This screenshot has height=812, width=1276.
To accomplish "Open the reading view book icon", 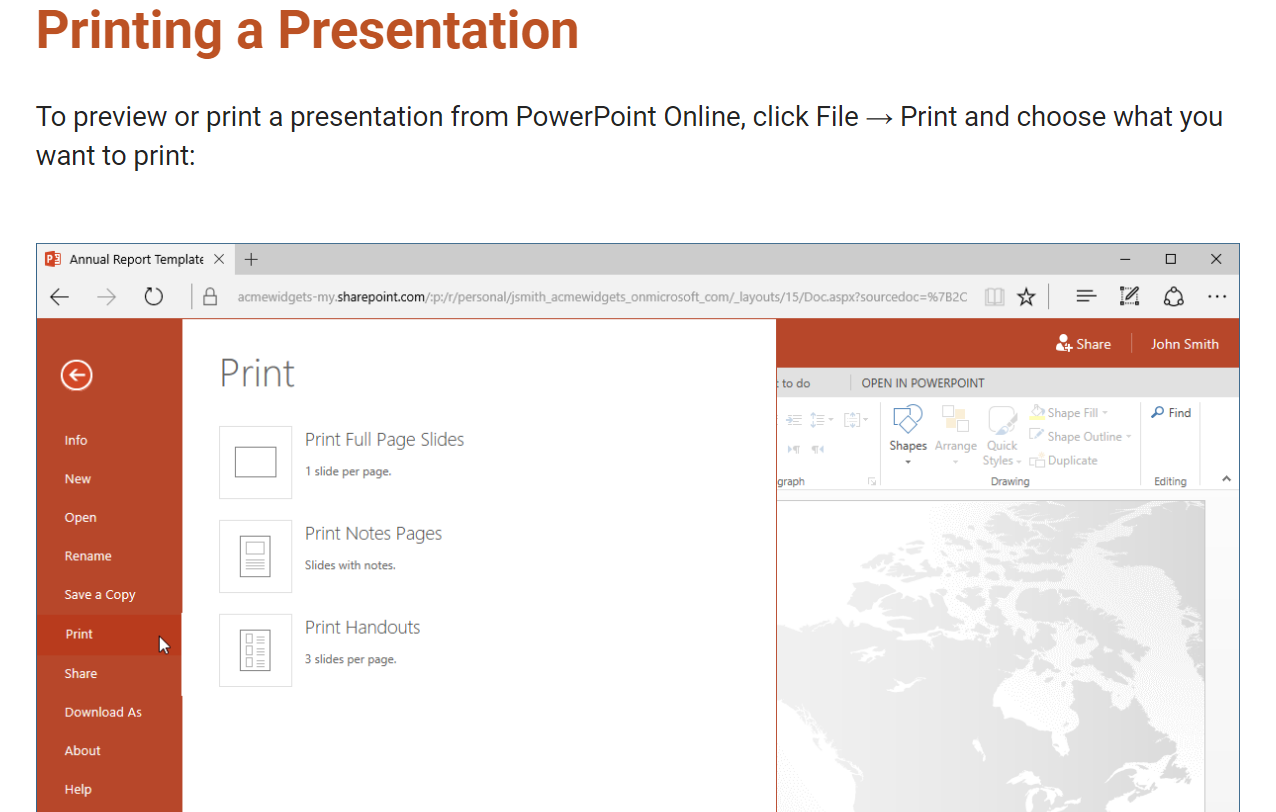I will click(x=993, y=297).
